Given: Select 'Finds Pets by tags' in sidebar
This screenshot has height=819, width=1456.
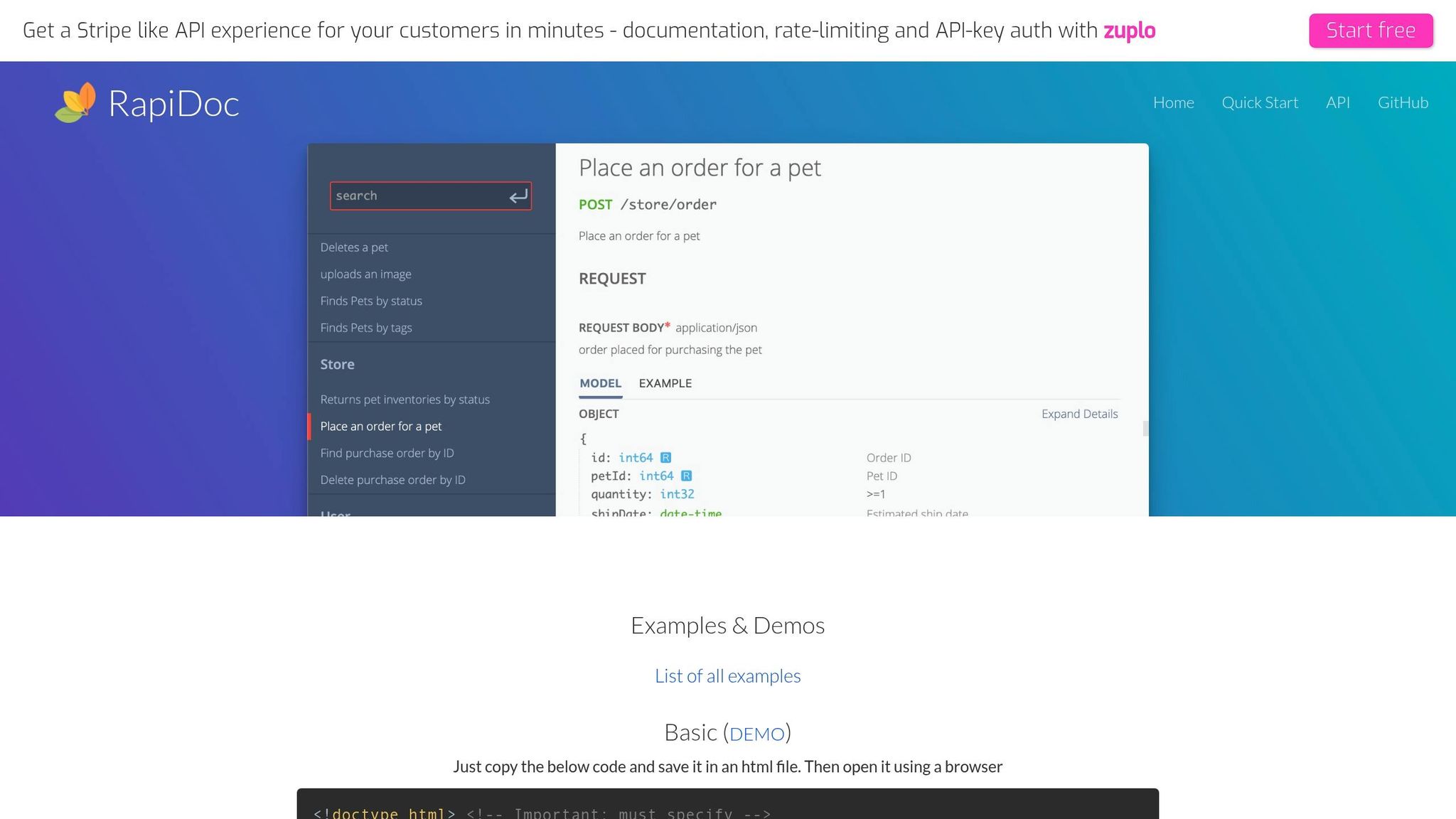Looking at the screenshot, I should coord(366,328).
